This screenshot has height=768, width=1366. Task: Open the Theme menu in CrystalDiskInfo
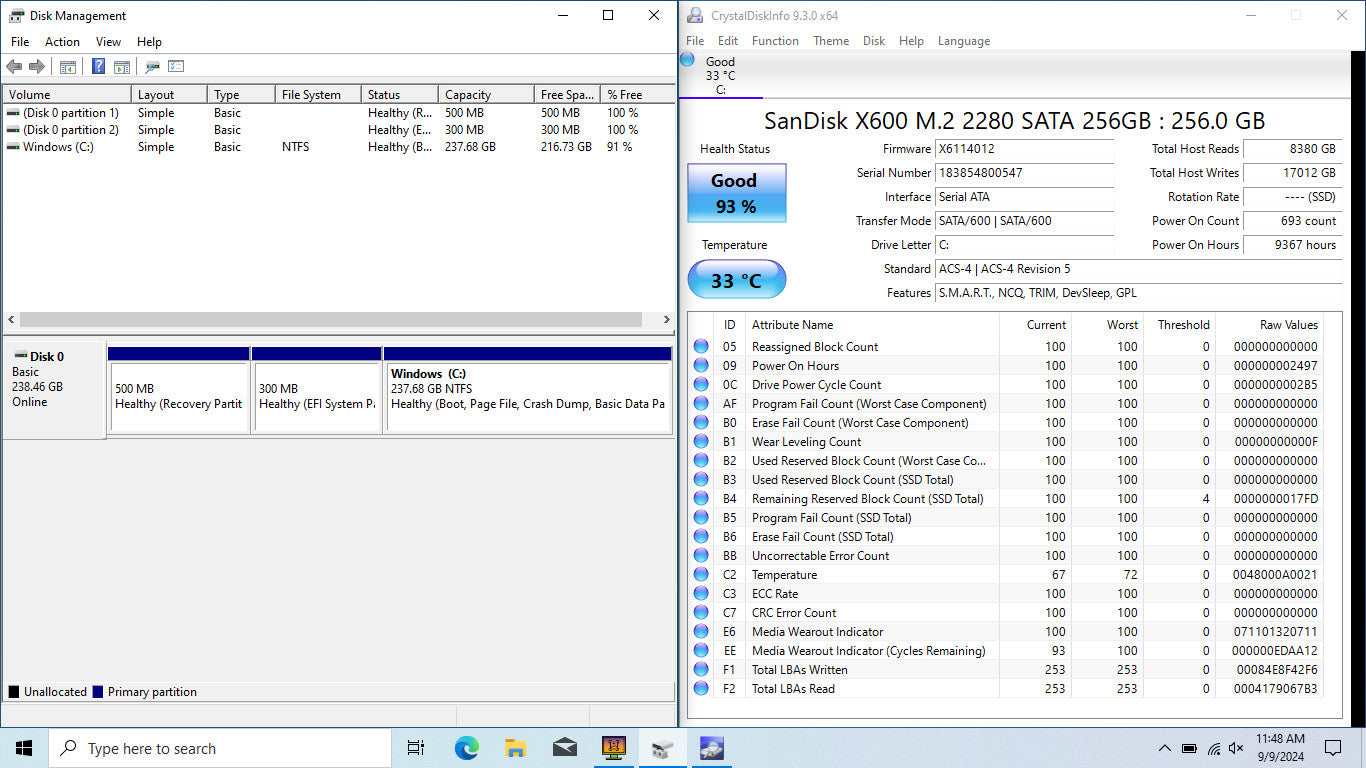pos(831,41)
